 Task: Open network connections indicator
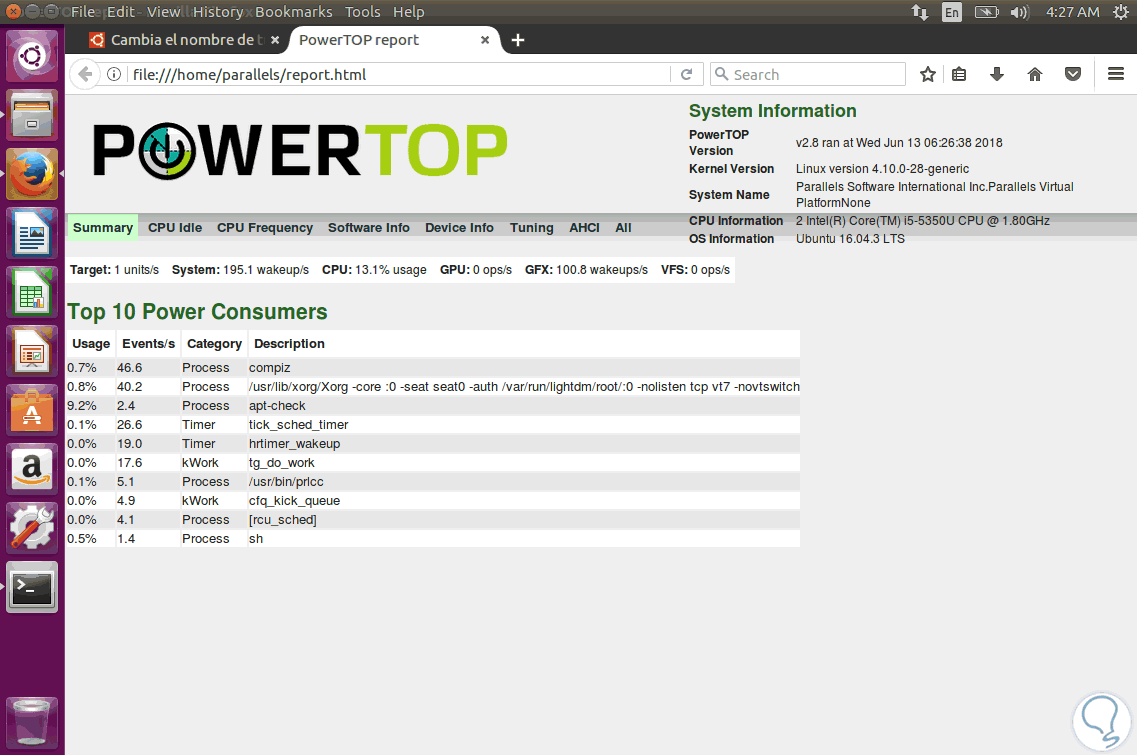[919, 12]
